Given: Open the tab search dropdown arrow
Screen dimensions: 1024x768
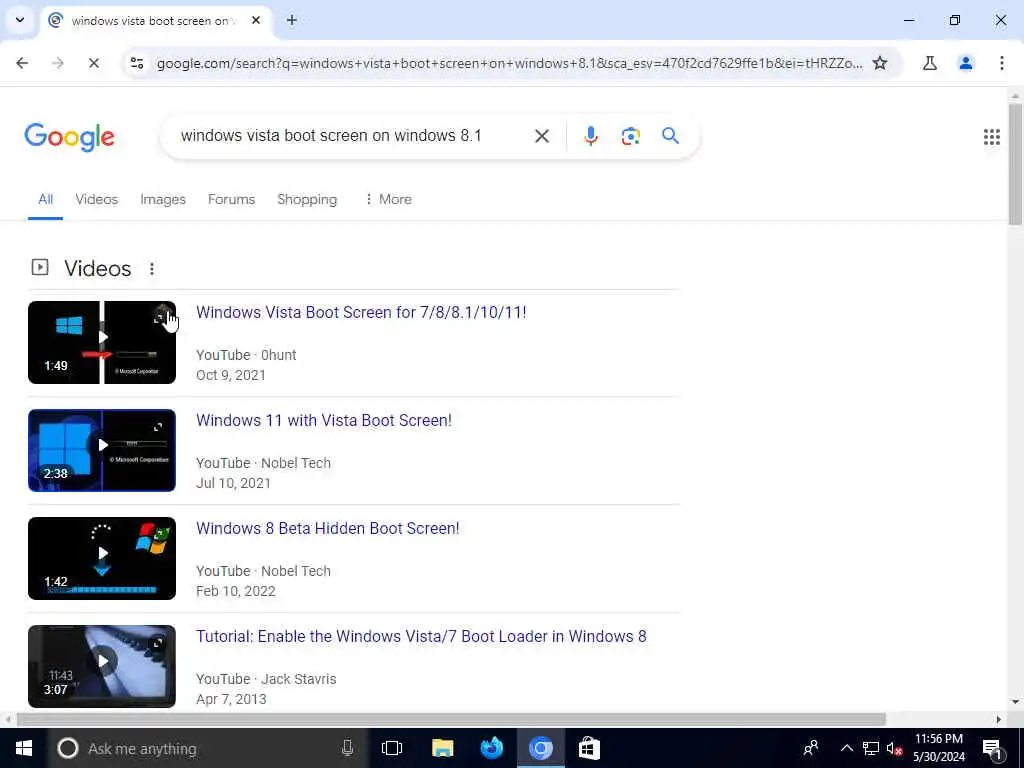Looking at the screenshot, I should tap(20, 20).
